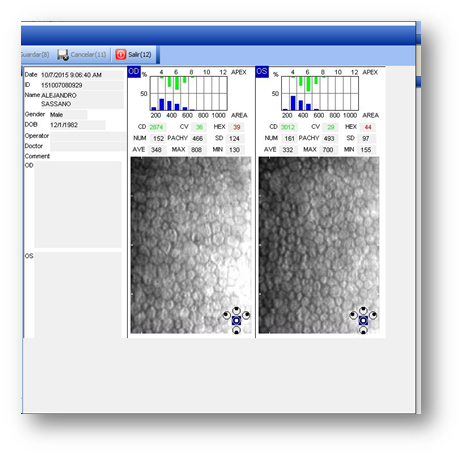
Task: Click inside the Operator input field
Action: [x=88, y=136]
